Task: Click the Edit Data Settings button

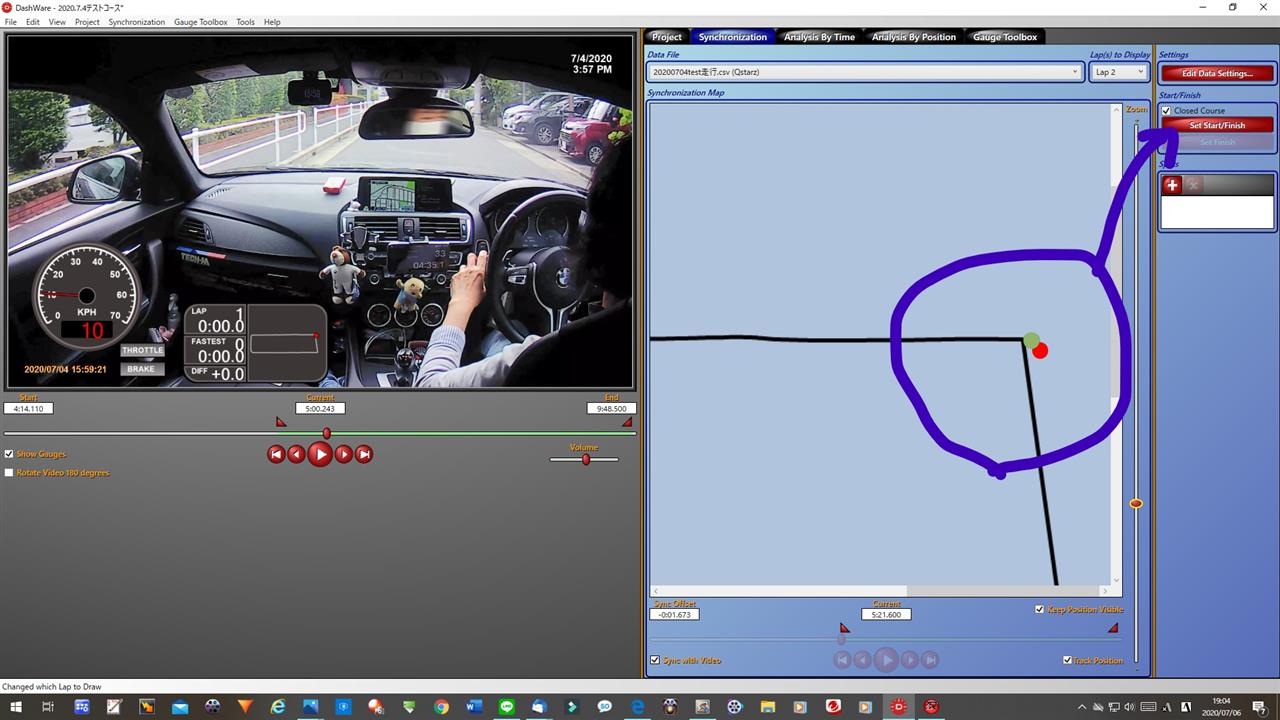Action: tap(1217, 73)
